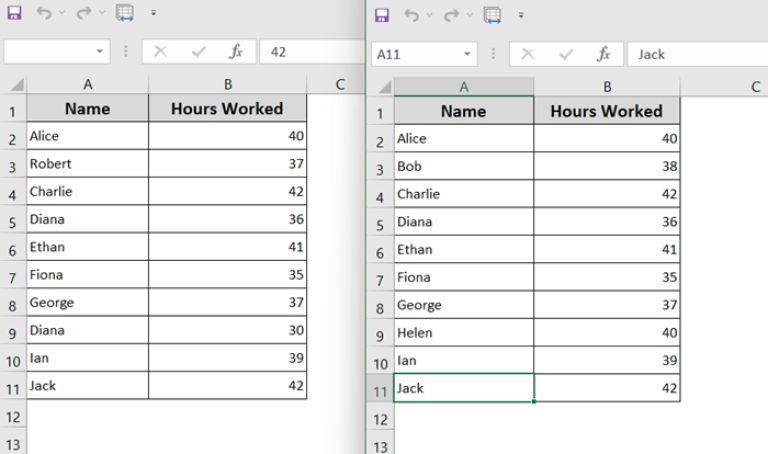Select the Robert cell in the left sheet
768x454 pixels.
click(x=87, y=164)
